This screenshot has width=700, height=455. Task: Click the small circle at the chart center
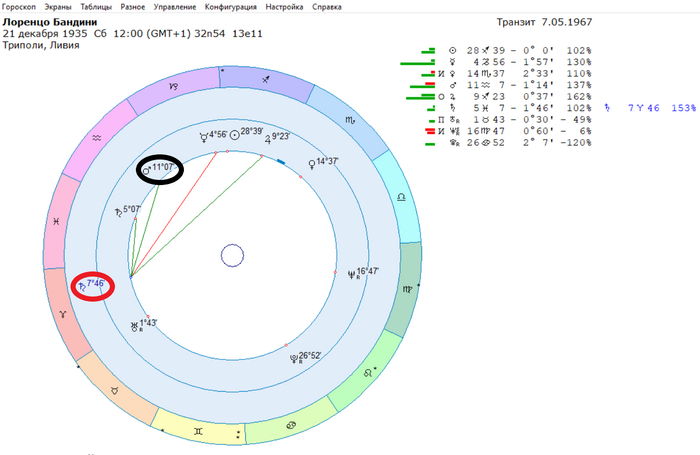click(x=232, y=256)
